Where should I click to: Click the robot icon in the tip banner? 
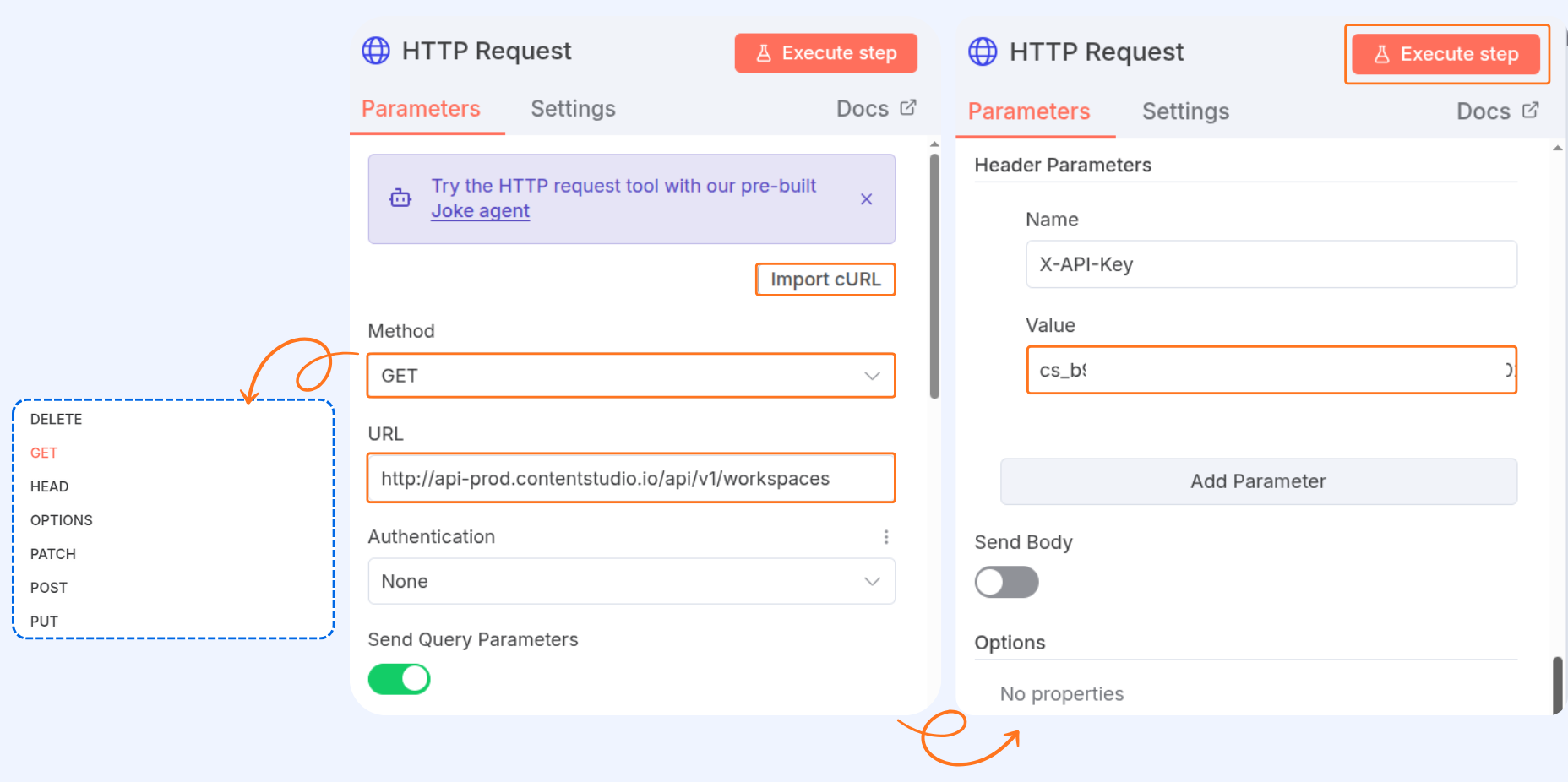tap(400, 198)
